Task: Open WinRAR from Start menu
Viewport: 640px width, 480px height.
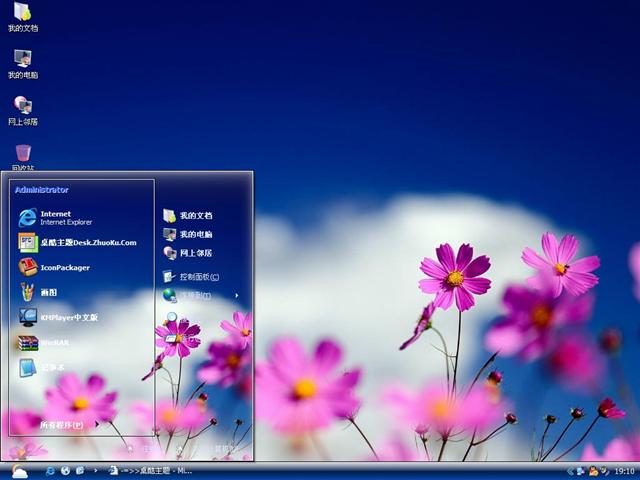Action: coord(43,342)
